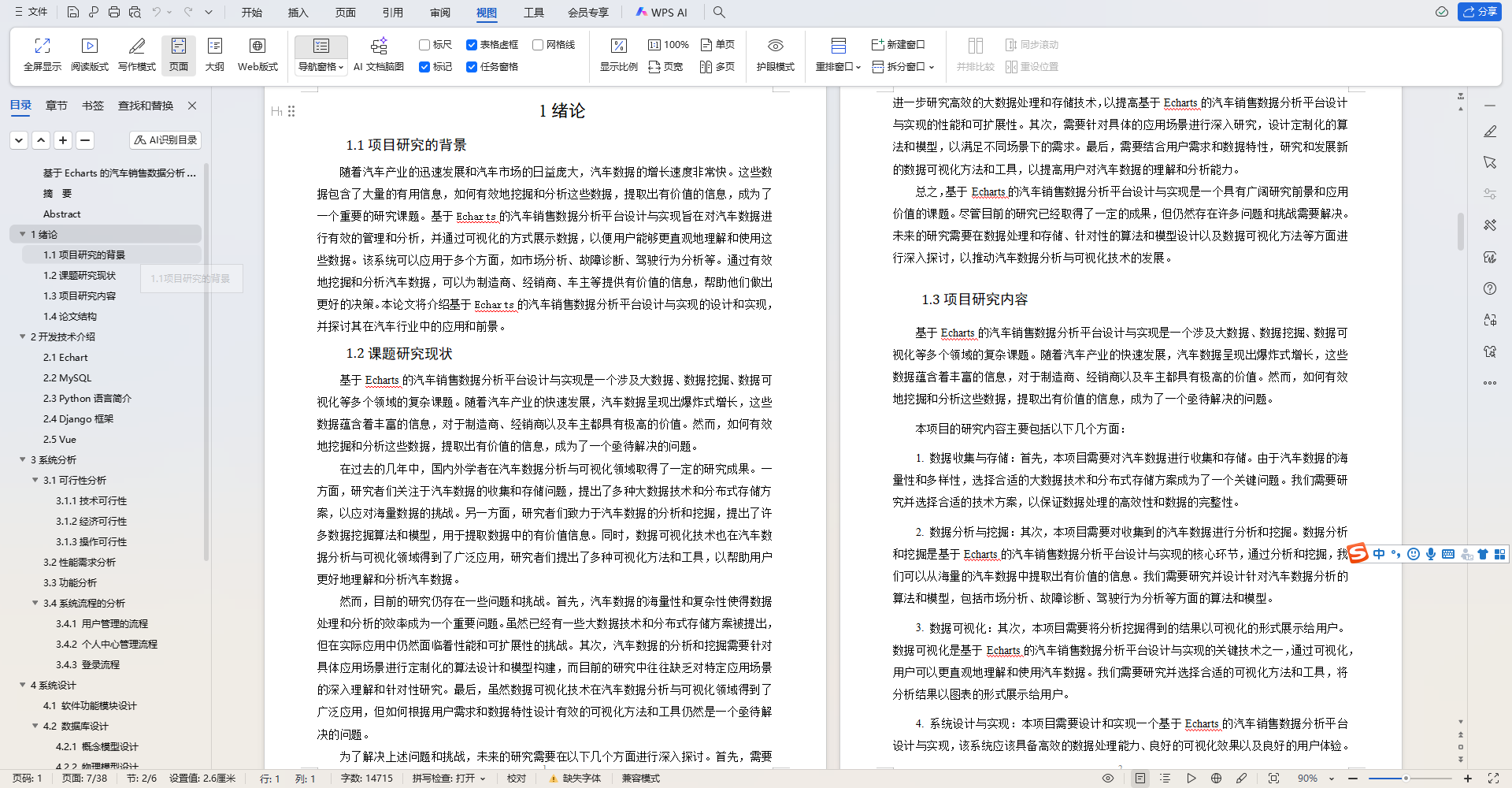Open the more options dots in right sidebar
Image resolution: width=1512 pixels, height=788 pixels.
[x=1490, y=383]
